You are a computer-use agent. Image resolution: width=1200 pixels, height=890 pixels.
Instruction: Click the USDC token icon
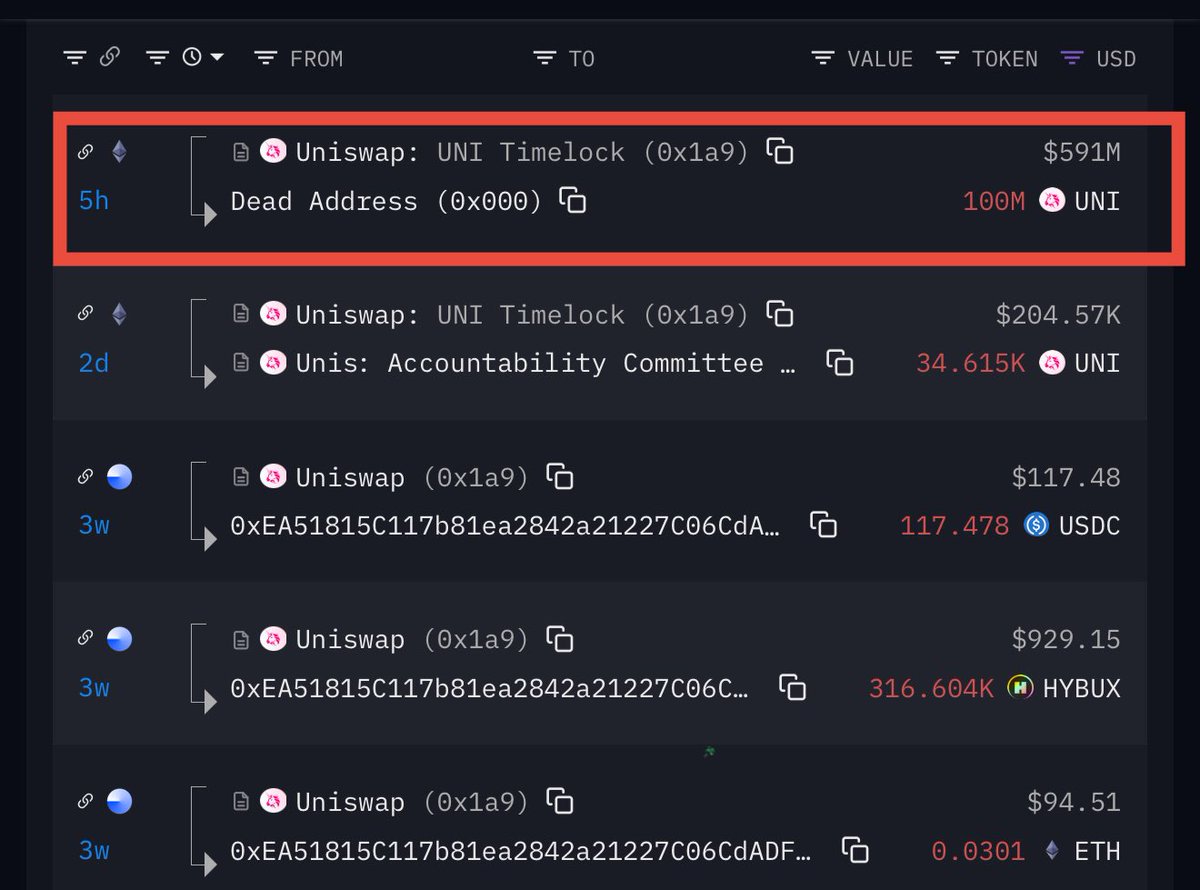tap(1037, 524)
